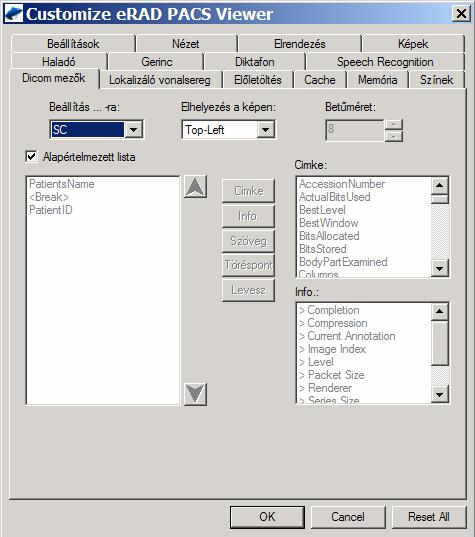Switch to the Beállítások tab
Image resolution: width=475 pixels, height=537 pixels.
[73, 44]
